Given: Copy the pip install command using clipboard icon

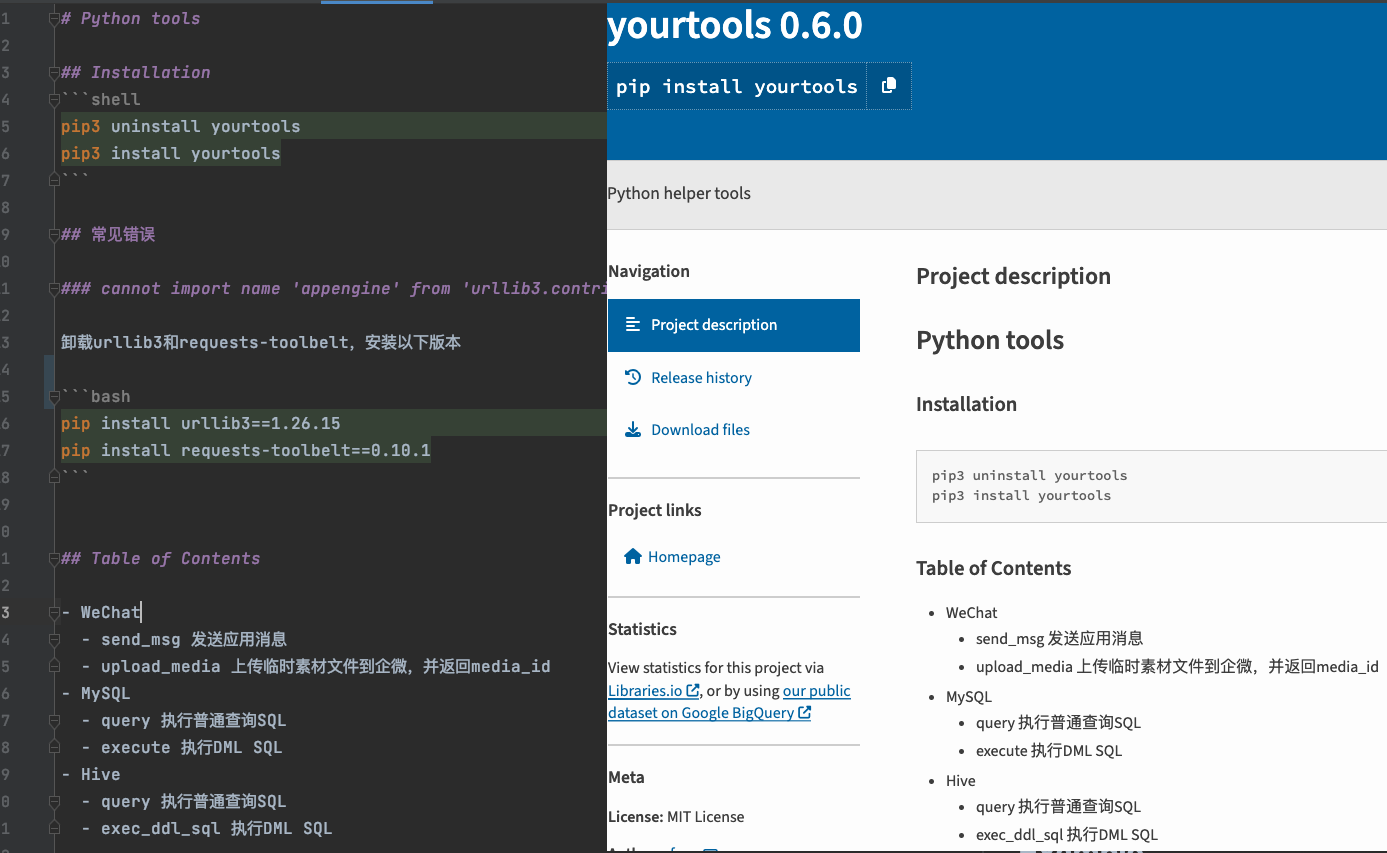Looking at the screenshot, I should coord(889,86).
